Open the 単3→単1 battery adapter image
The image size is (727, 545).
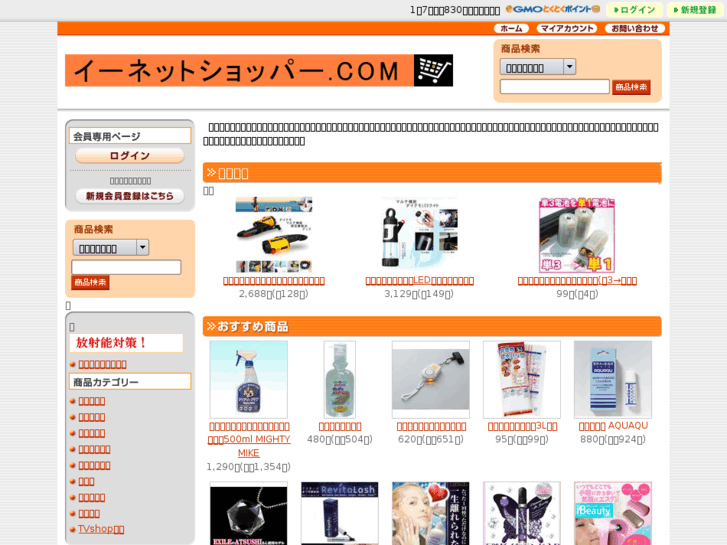[x=577, y=235]
